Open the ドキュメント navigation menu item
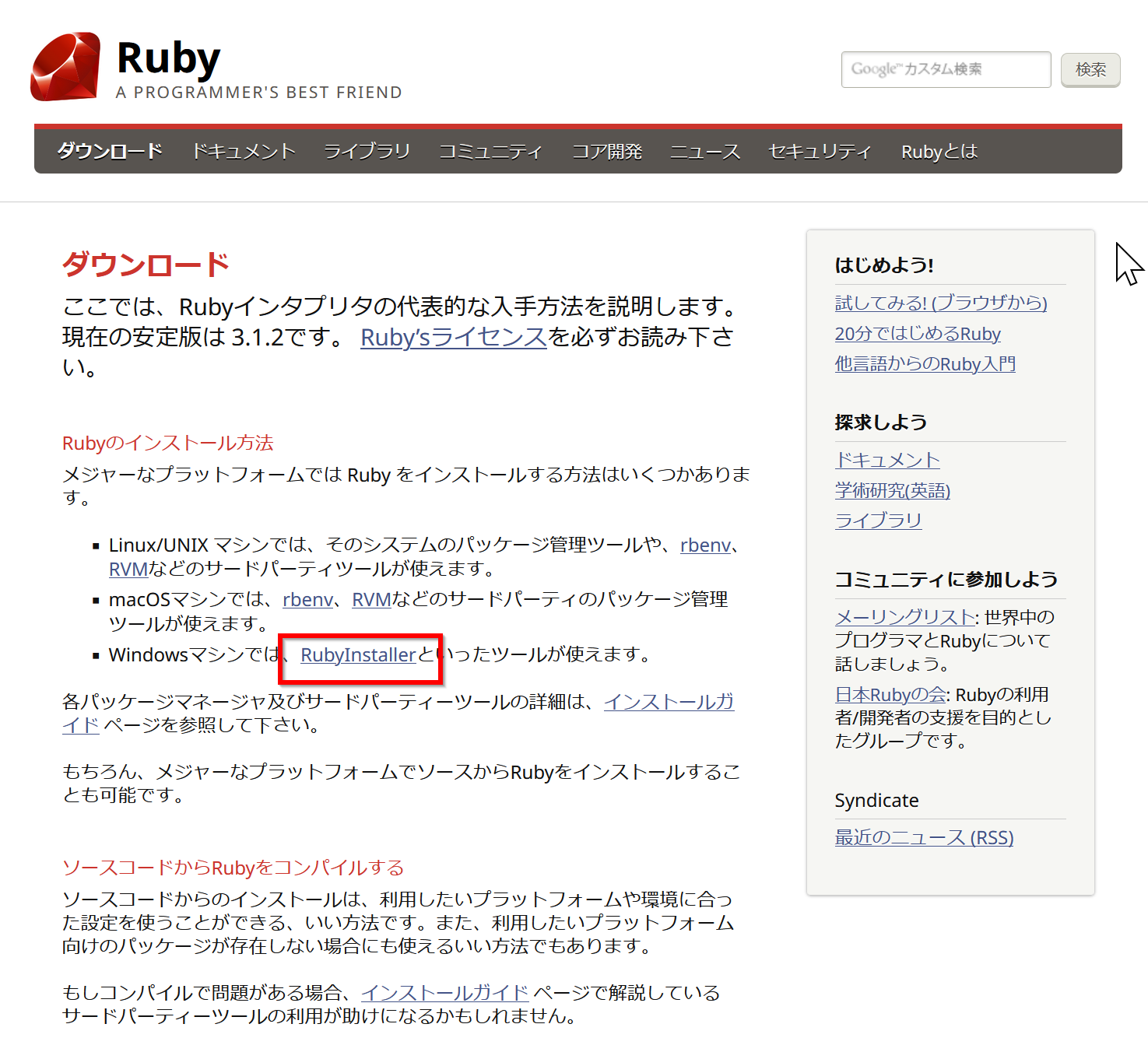1148x1045 pixels. point(244,151)
